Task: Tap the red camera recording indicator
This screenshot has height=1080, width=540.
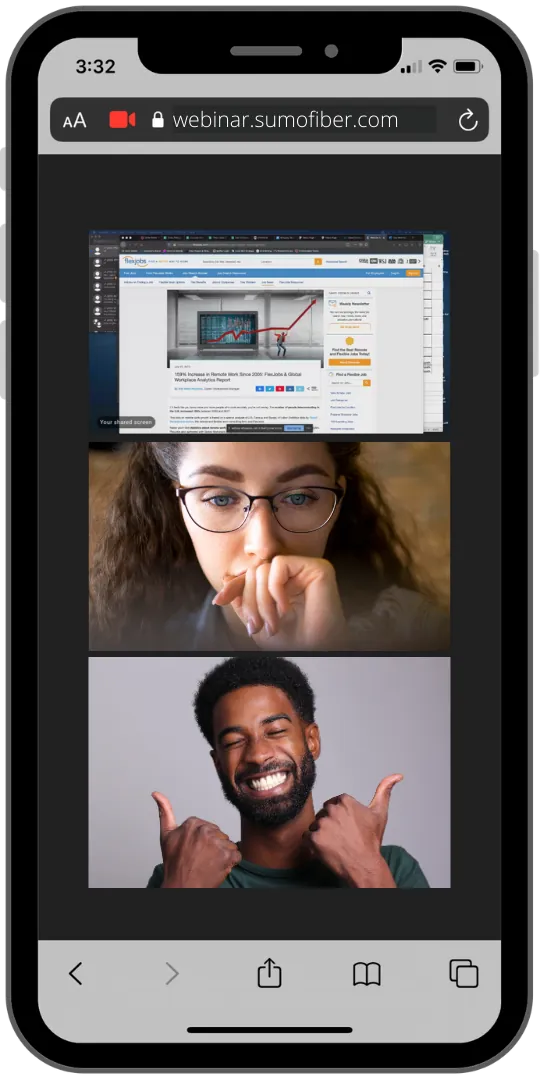Action: point(123,120)
